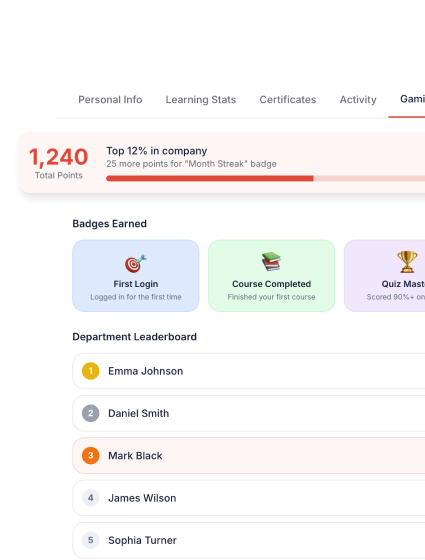Click the gold rank 1 badge

click(90, 371)
